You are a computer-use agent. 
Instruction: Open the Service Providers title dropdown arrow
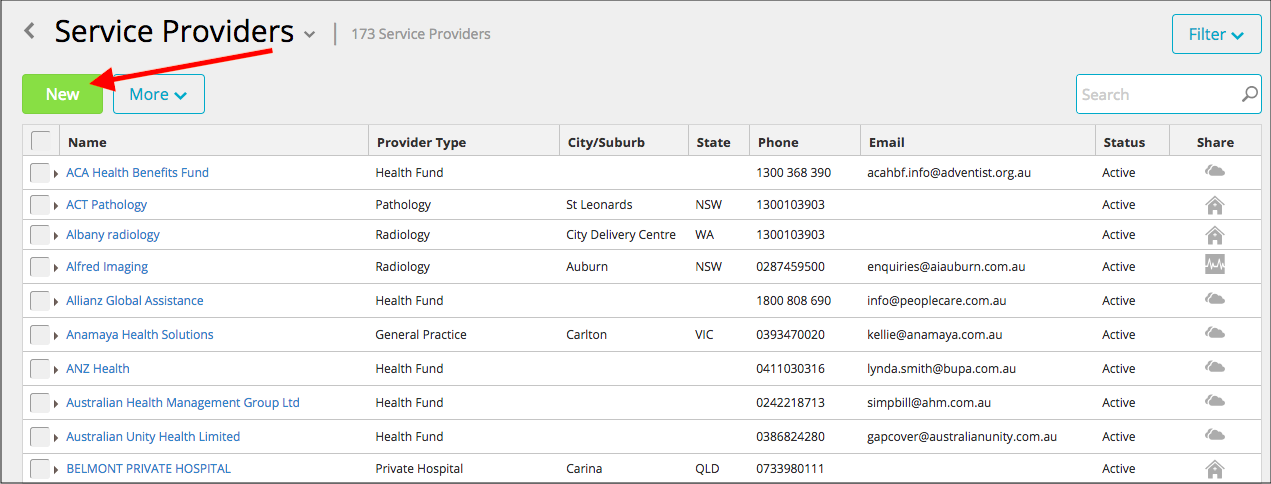(x=309, y=35)
